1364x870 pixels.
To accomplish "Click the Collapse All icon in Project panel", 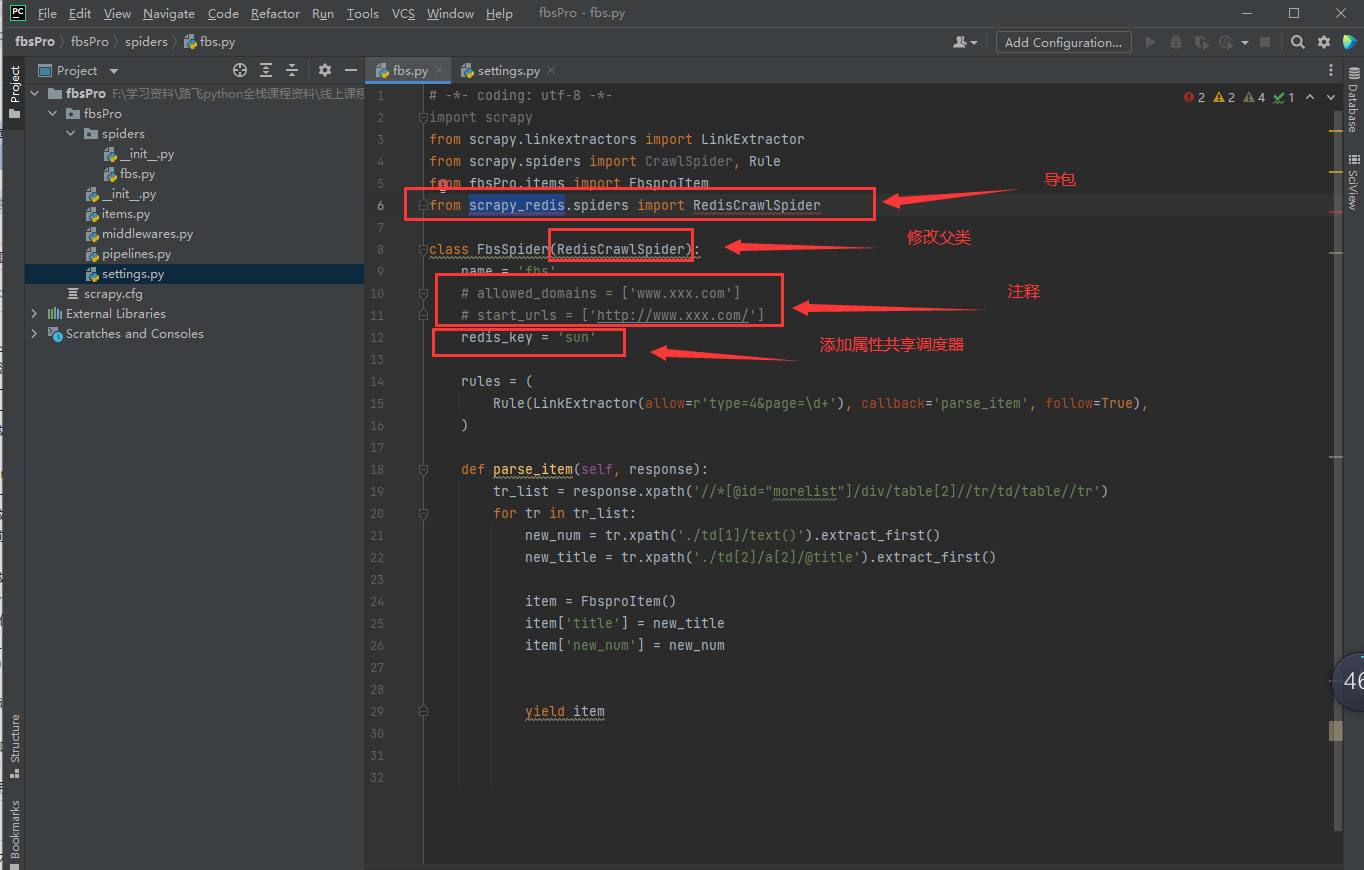I will [292, 70].
